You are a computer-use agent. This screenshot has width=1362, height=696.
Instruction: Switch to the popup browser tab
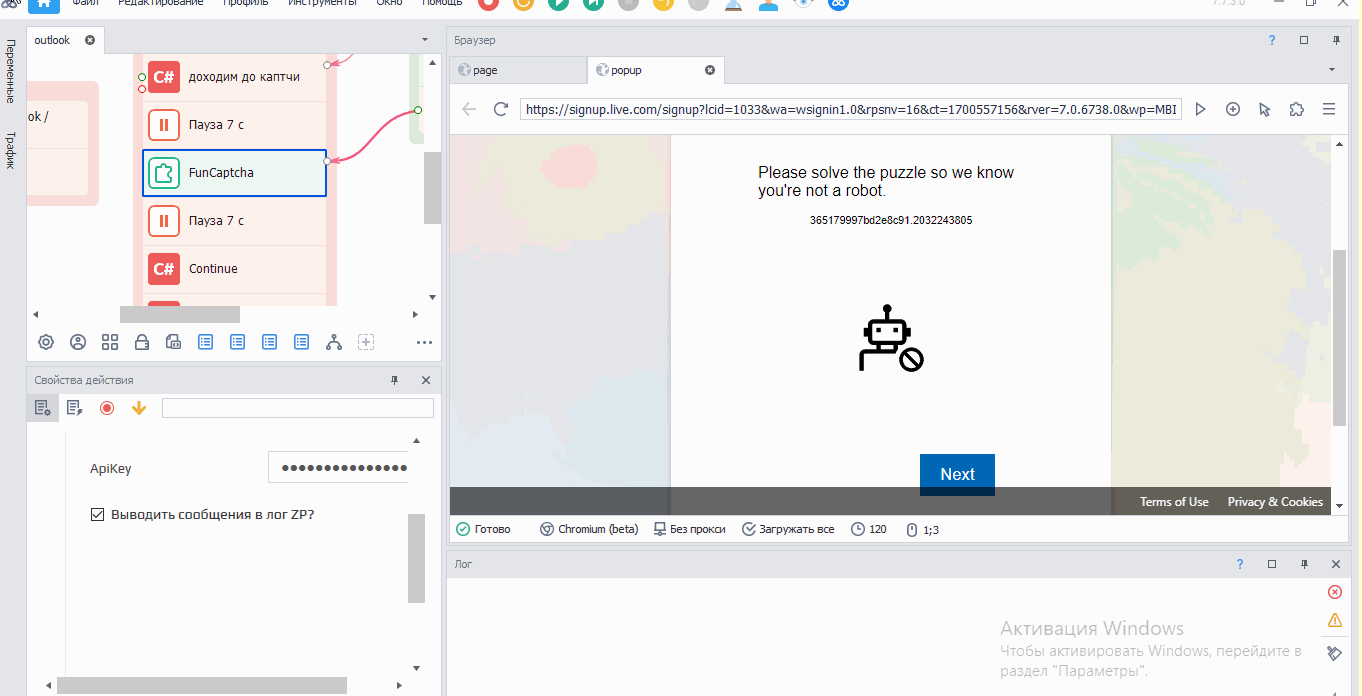pos(655,70)
